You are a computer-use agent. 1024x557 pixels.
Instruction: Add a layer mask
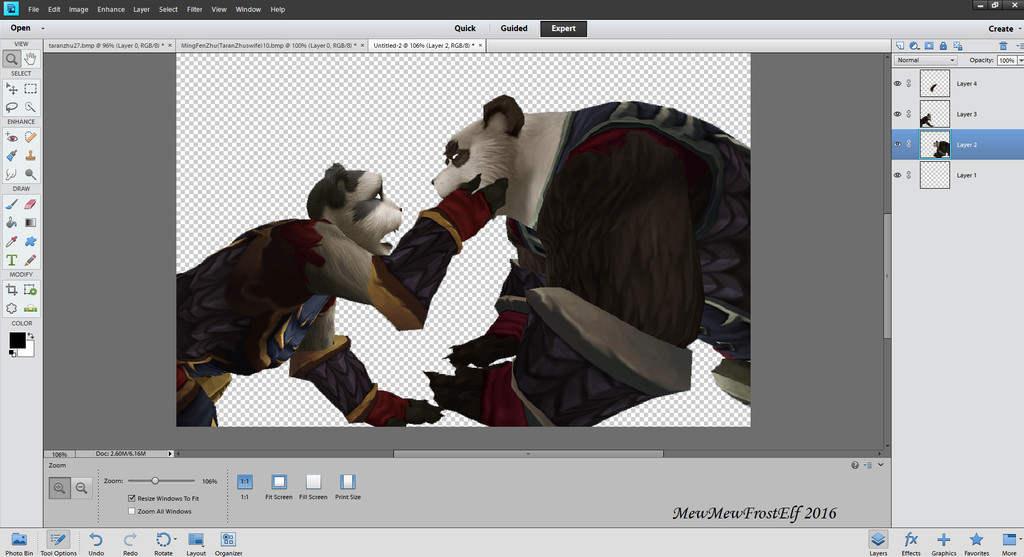point(929,46)
